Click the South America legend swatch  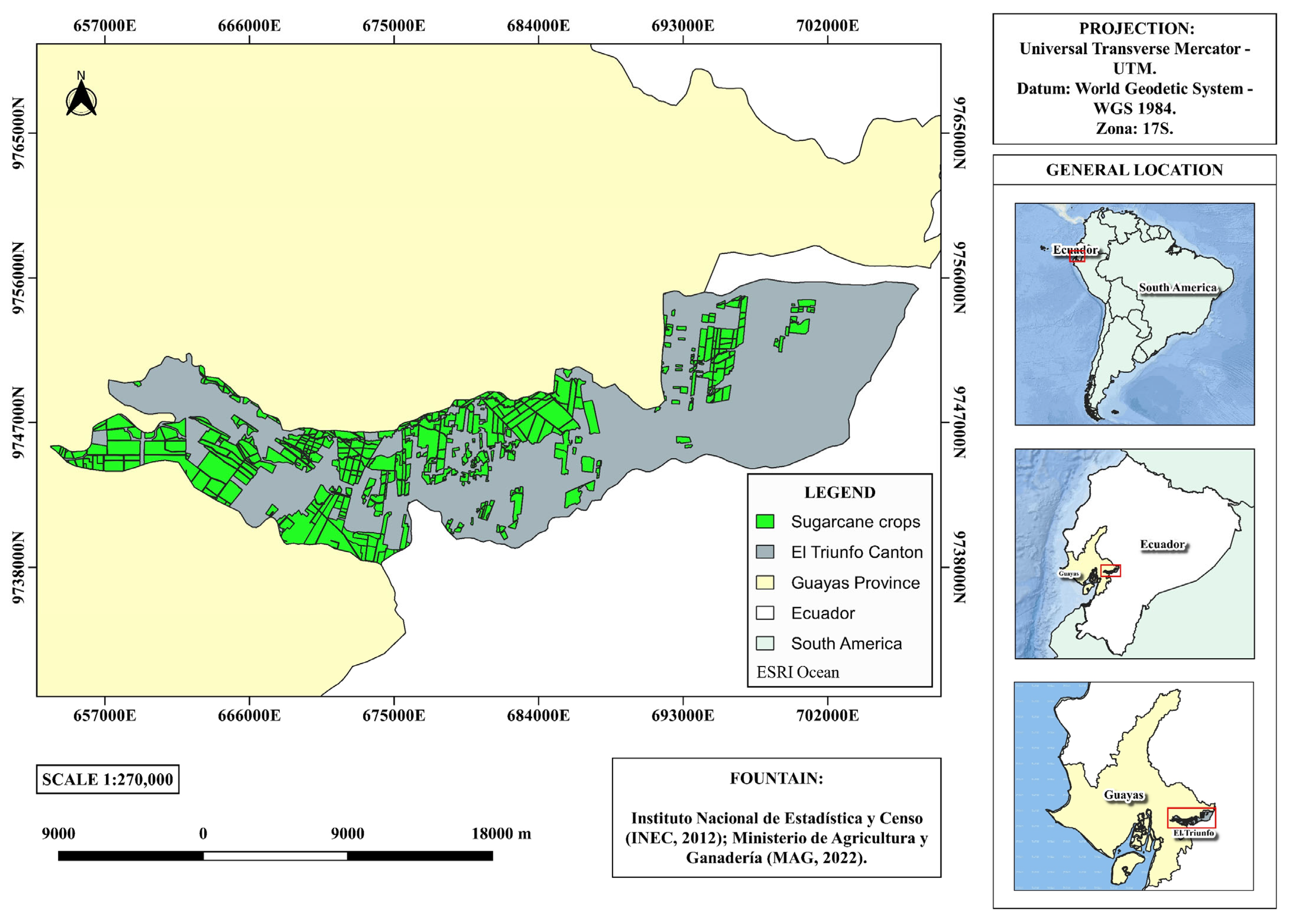tap(765, 643)
